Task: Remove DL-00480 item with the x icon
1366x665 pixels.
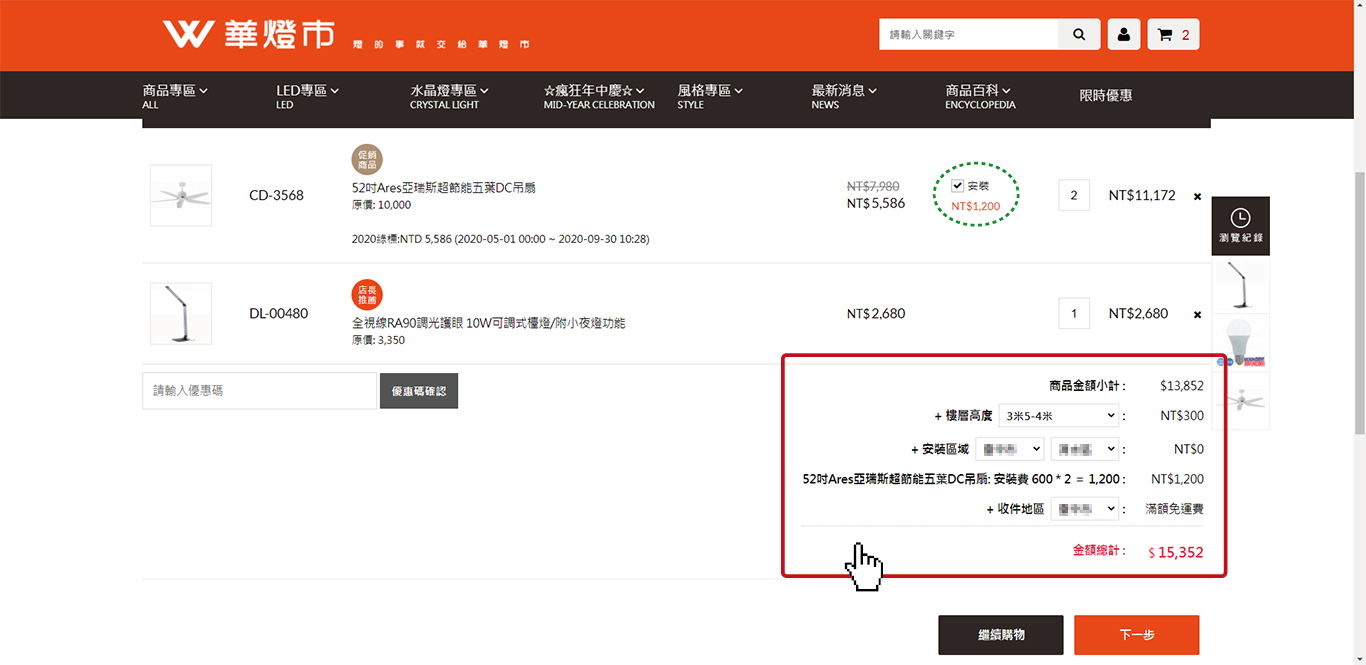Action: 1197,315
